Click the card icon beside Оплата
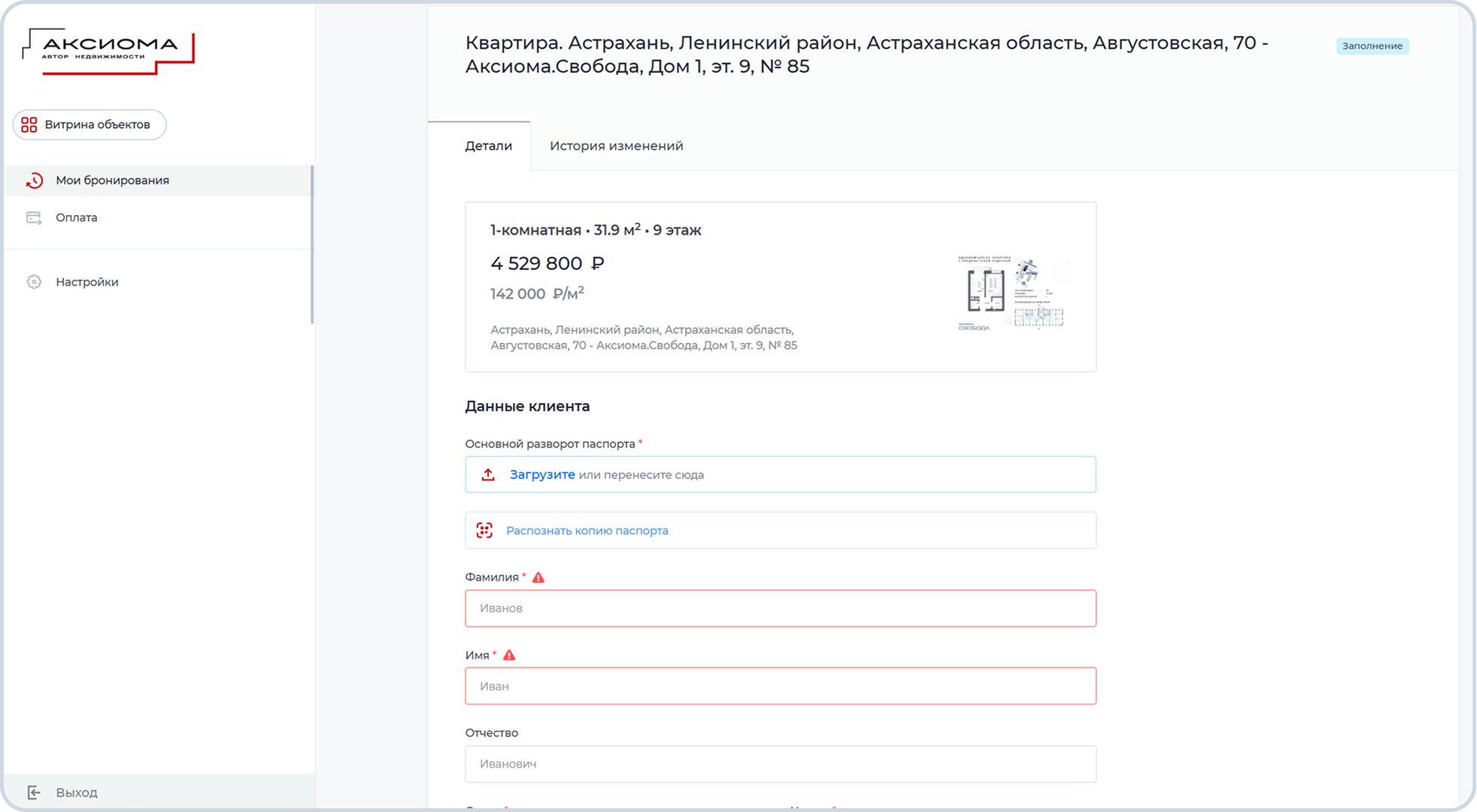 pyautogui.click(x=34, y=218)
